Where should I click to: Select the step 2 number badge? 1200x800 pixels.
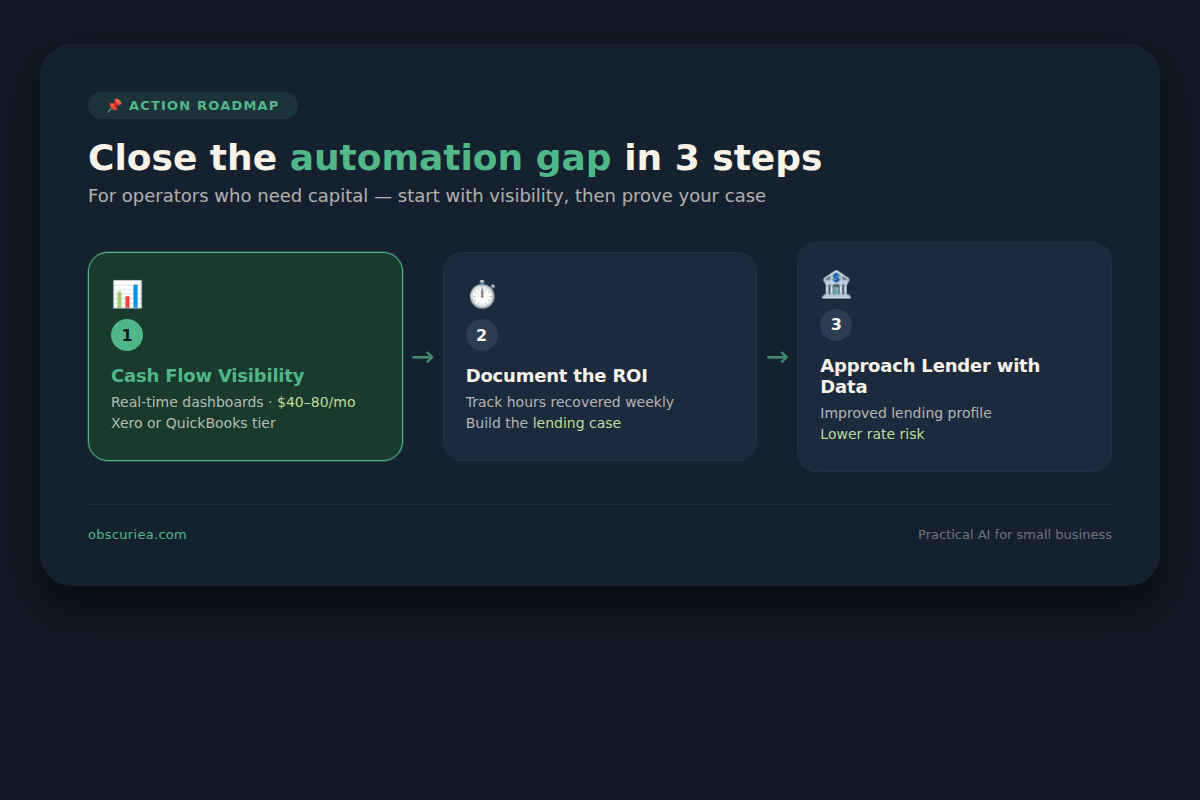[x=482, y=335]
